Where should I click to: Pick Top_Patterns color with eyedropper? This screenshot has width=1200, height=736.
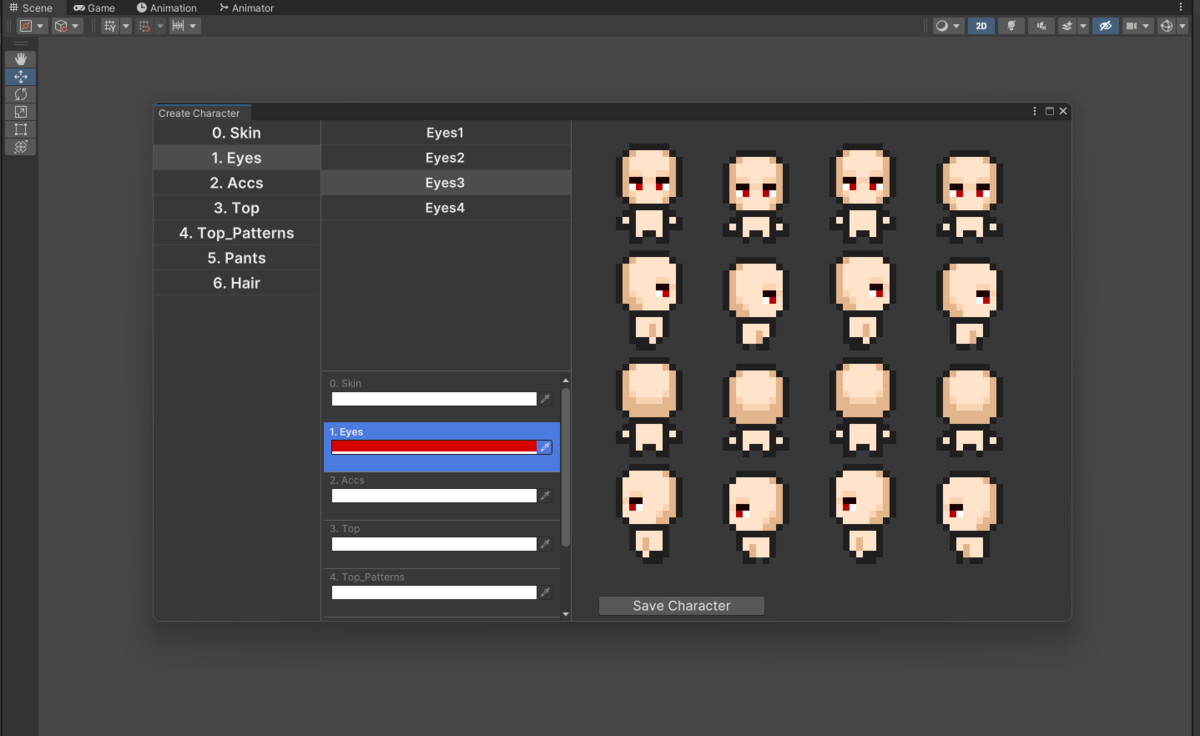[x=545, y=593]
